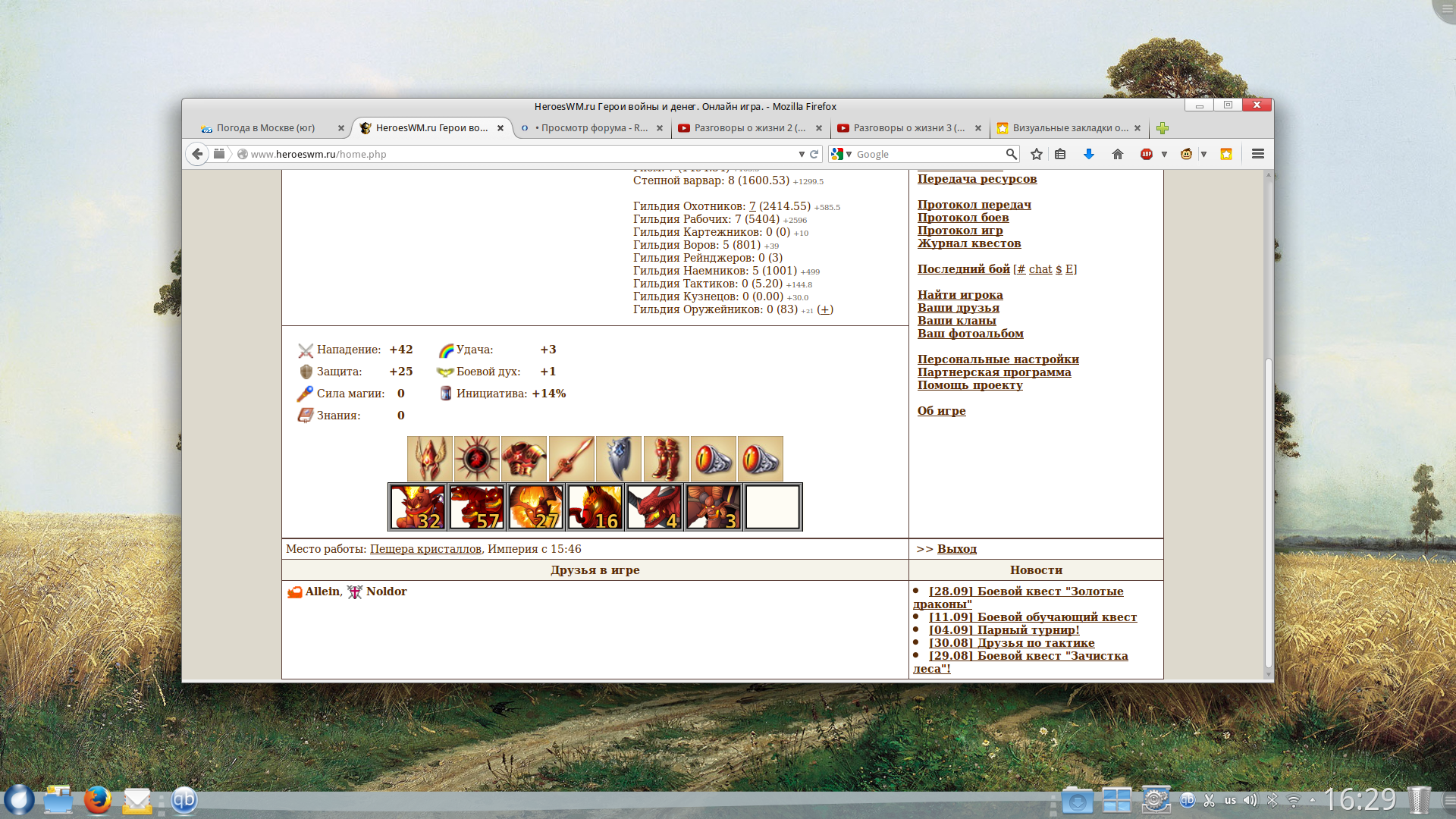The height and width of the screenshot is (819, 1456).
Task: Open the downloads arrow icon
Action: pyautogui.click(x=1089, y=154)
